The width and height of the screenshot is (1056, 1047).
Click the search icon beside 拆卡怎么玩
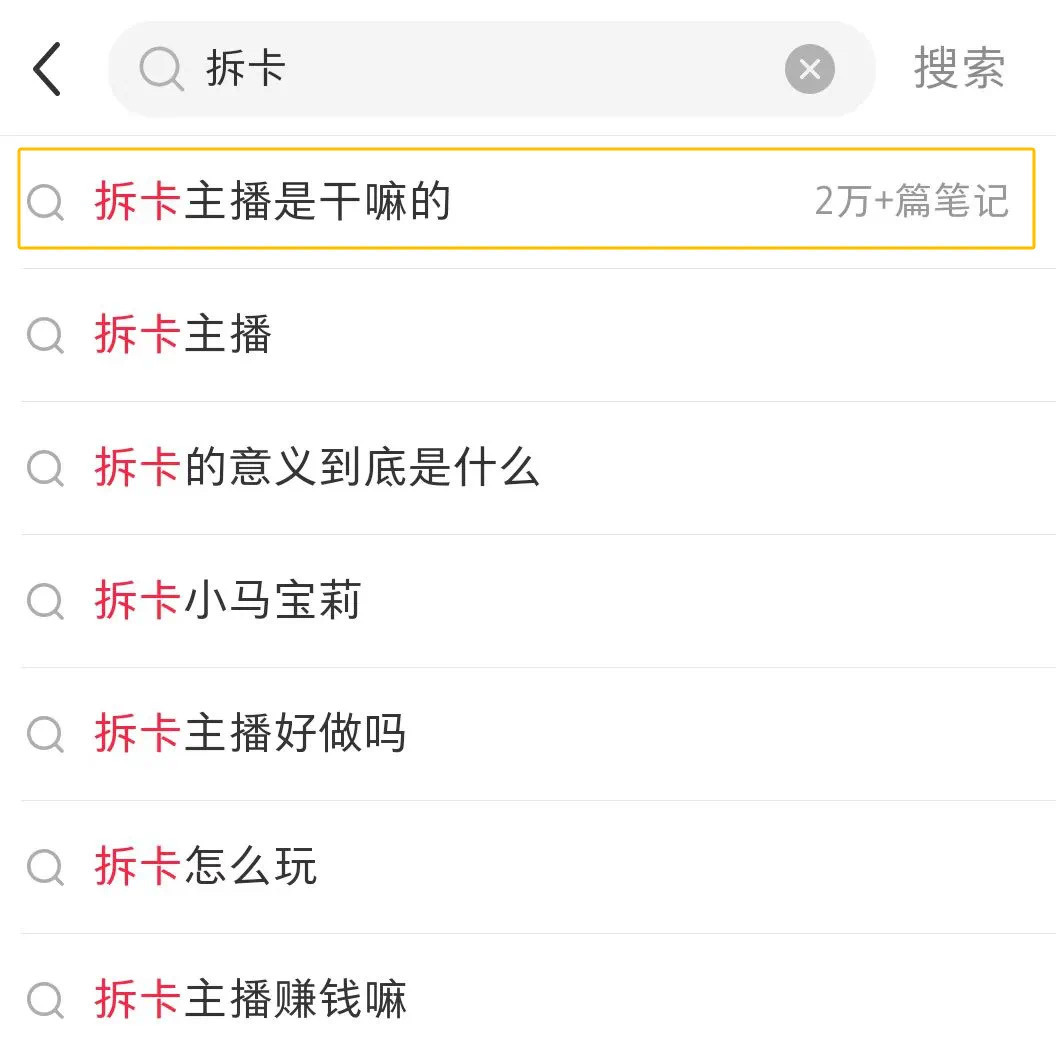point(45,868)
